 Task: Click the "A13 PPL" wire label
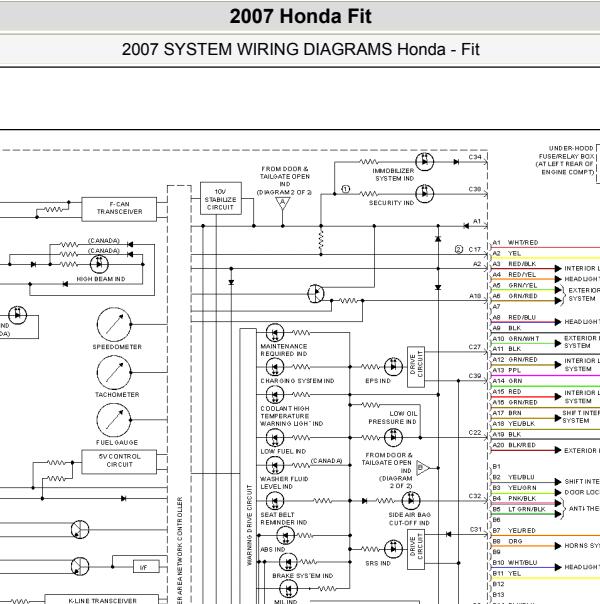pos(507,370)
